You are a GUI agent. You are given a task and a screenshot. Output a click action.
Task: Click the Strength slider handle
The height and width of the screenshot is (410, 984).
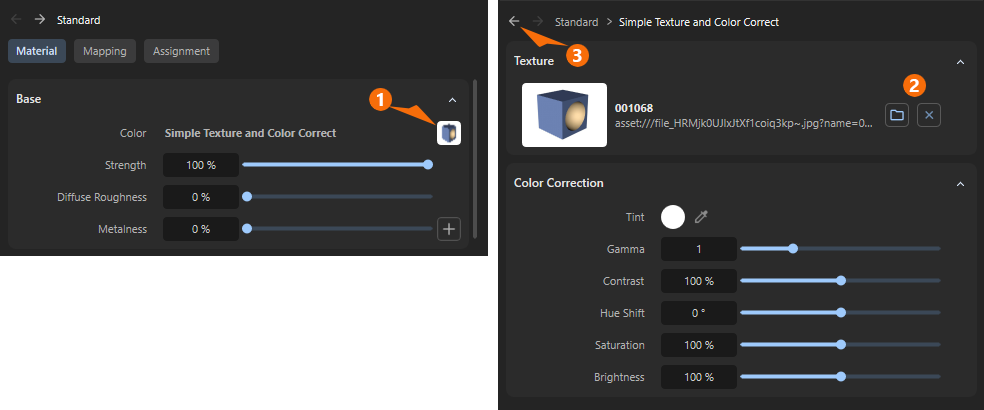pos(428,165)
